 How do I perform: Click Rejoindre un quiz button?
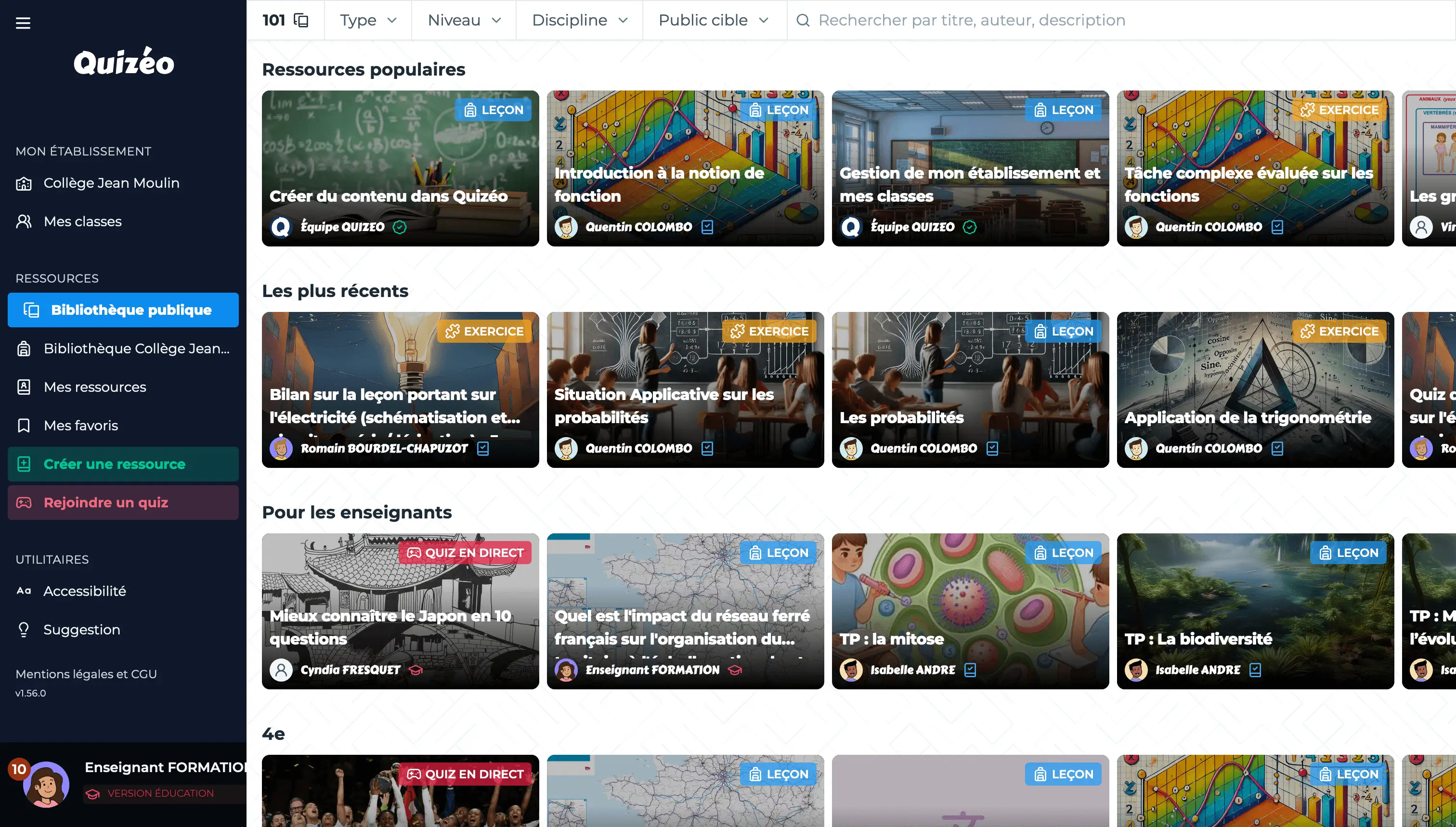click(123, 503)
